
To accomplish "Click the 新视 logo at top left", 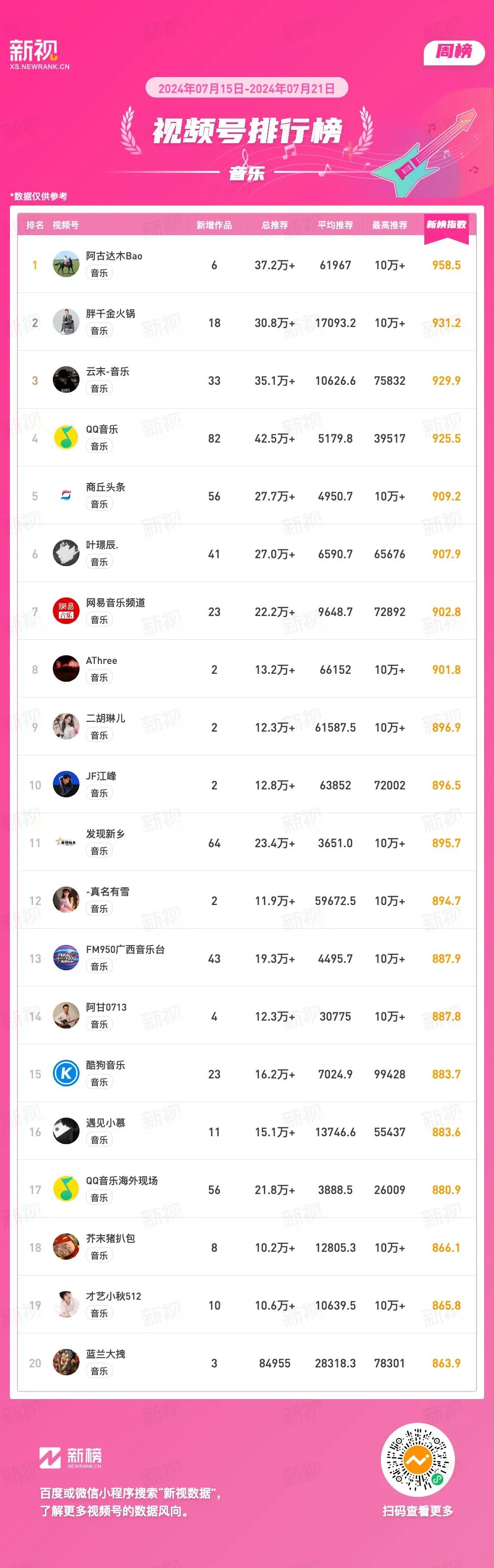I will point(39,54).
